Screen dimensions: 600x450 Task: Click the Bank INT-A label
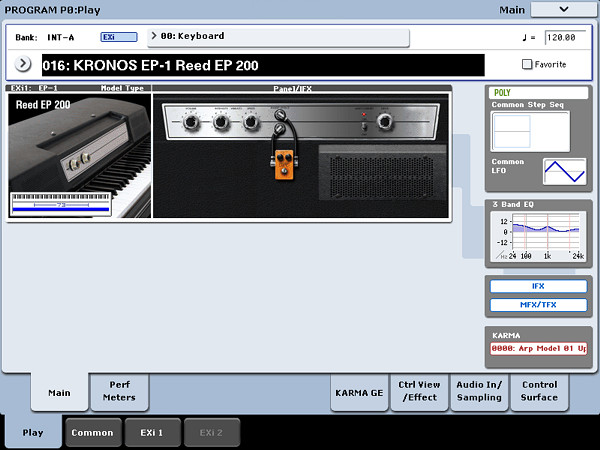45,38
